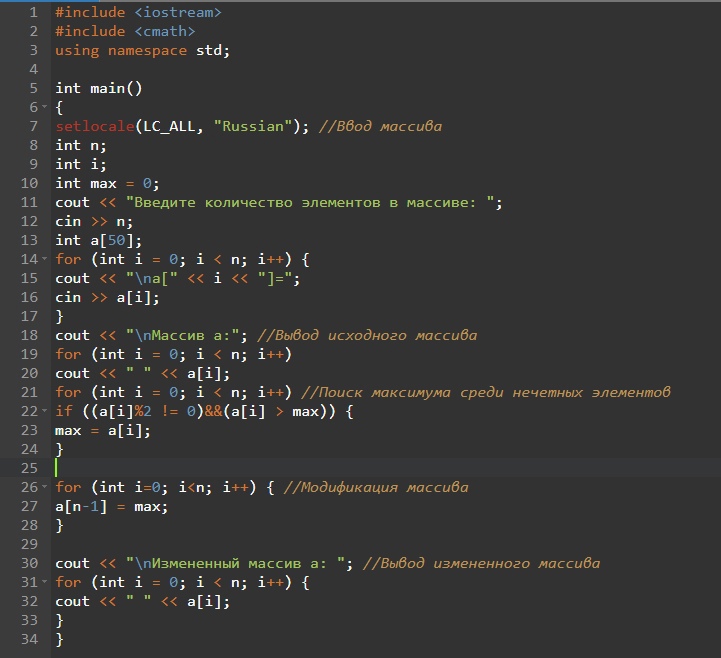Click the 'int i;' declaration on line 9
The image size is (721, 658).
pos(81,165)
